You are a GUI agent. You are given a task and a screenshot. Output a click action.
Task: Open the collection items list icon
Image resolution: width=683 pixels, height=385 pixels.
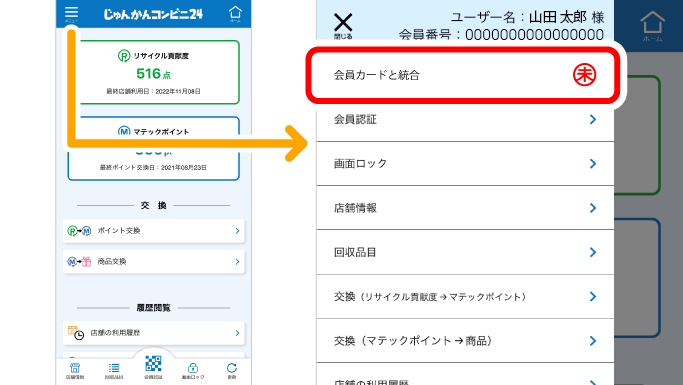point(114,371)
